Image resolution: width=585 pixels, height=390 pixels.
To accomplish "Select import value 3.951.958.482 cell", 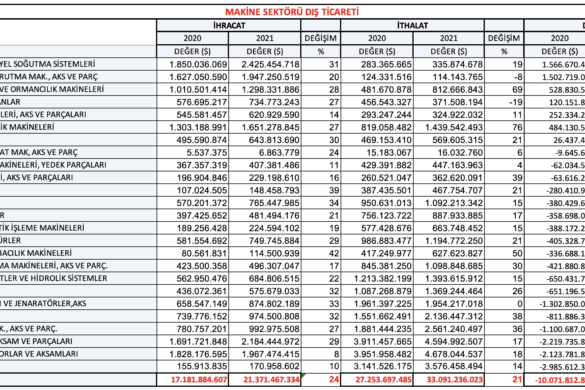I will click(x=377, y=354).
